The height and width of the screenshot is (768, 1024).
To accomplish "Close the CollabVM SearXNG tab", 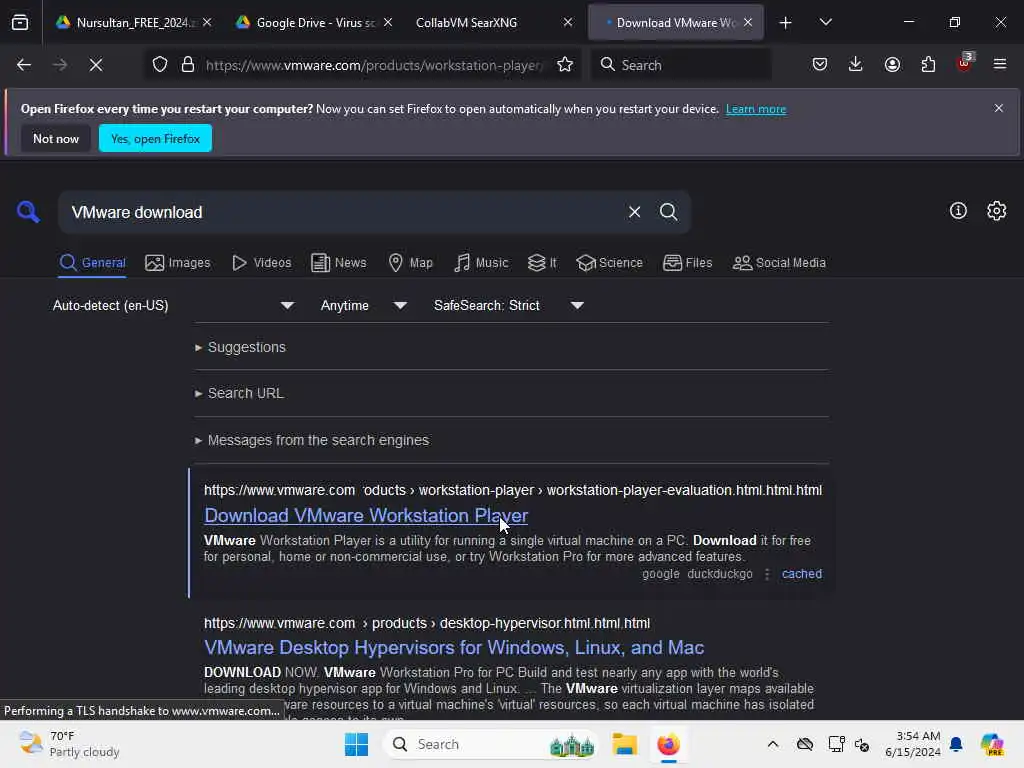I will point(568,23).
